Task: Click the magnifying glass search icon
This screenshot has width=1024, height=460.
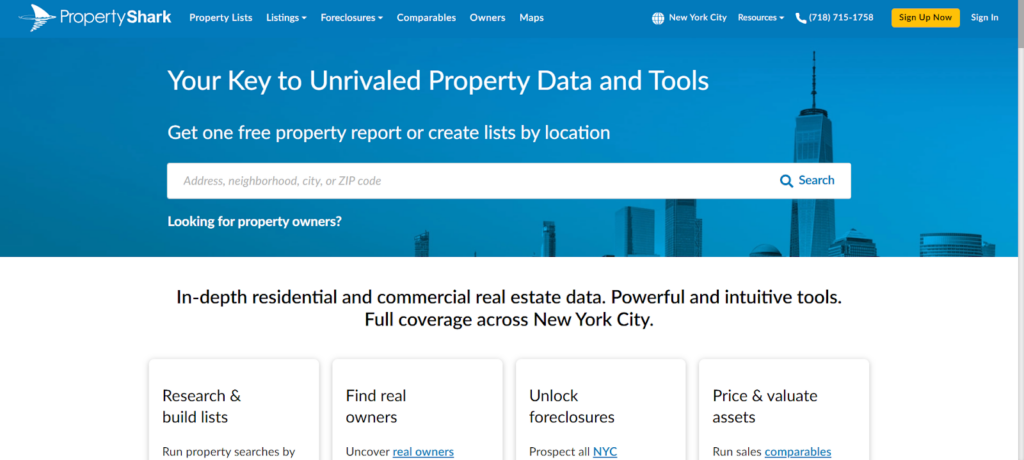Action: pos(786,181)
